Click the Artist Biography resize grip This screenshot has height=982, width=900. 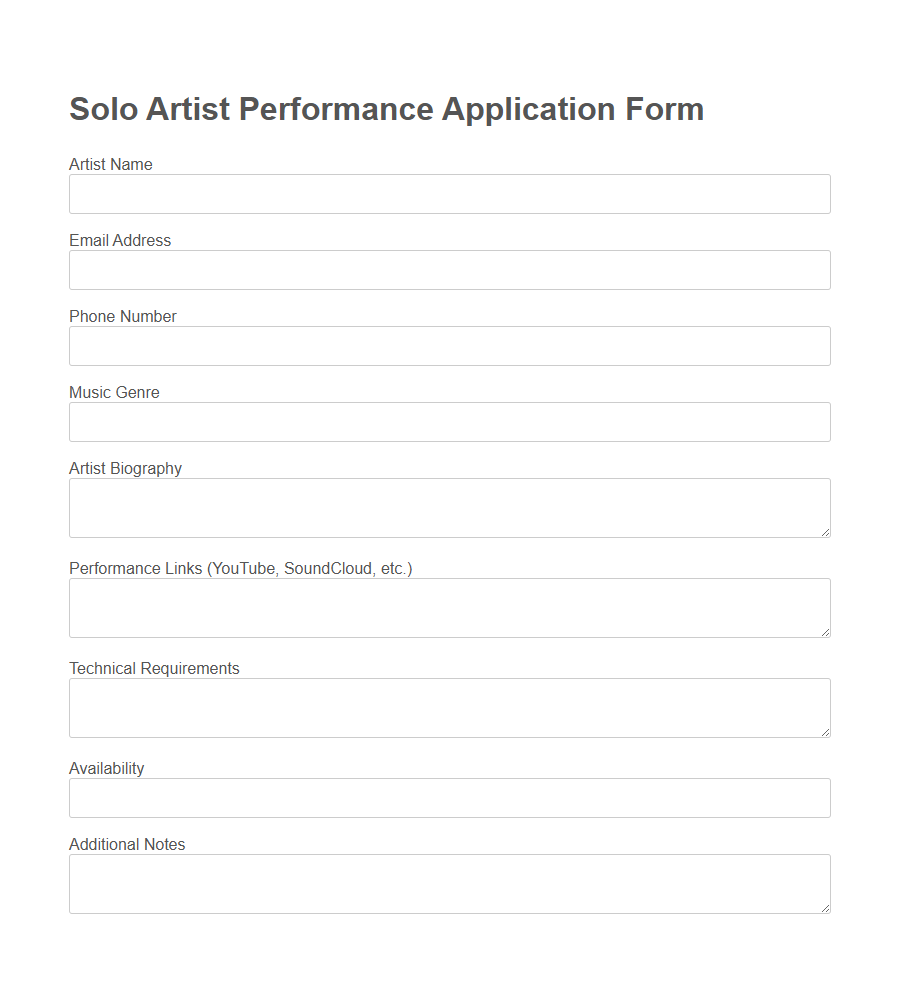(x=826, y=532)
